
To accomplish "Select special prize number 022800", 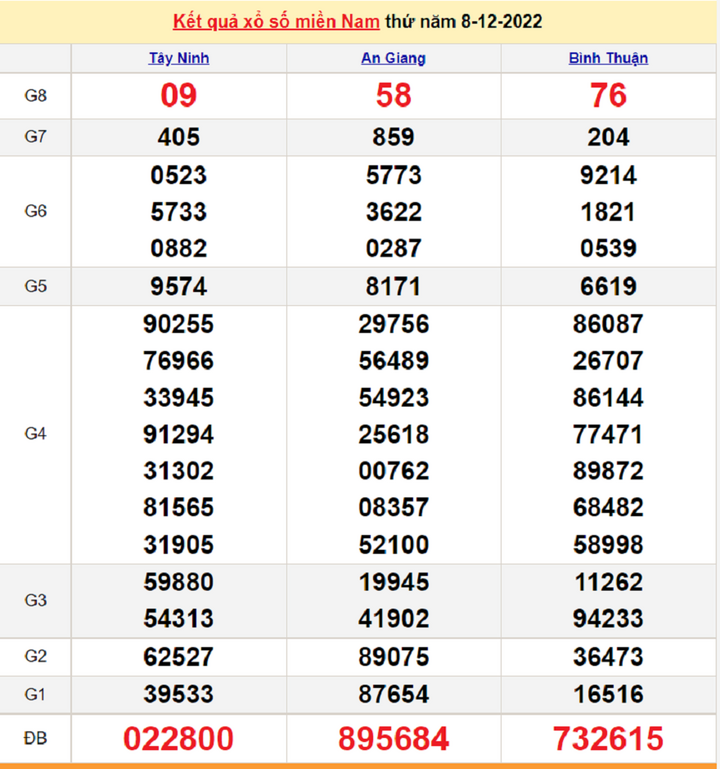I will coord(179,739).
